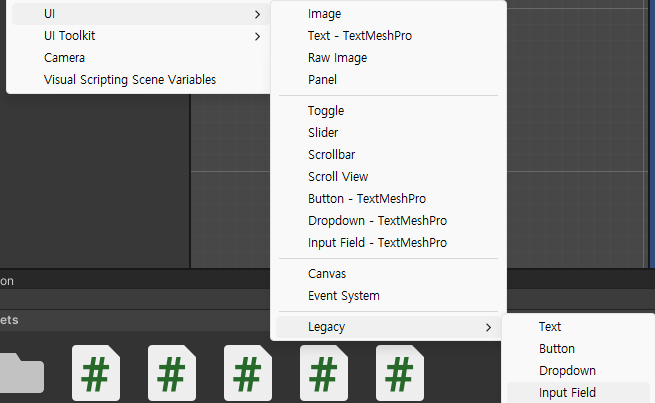Add an Event System
Screen dimensions: 655x403
[388, 296]
